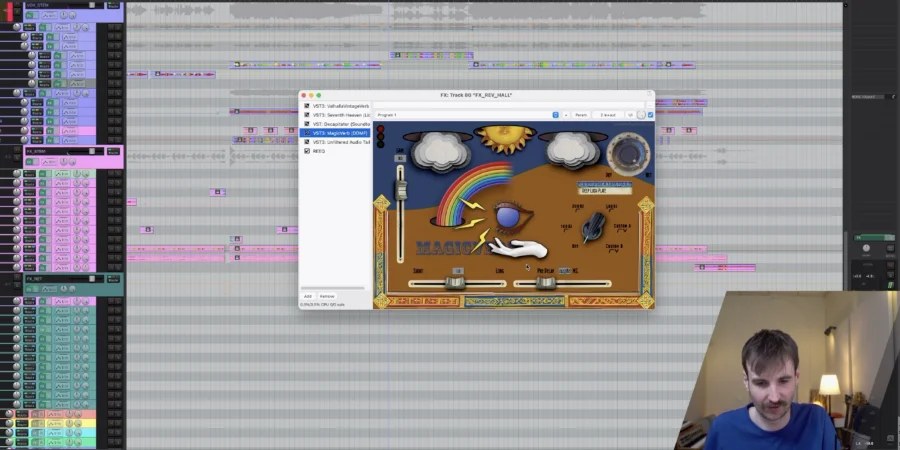Click the Custom A mode label
The image size is (900, 450).
[x=622, y=226]
